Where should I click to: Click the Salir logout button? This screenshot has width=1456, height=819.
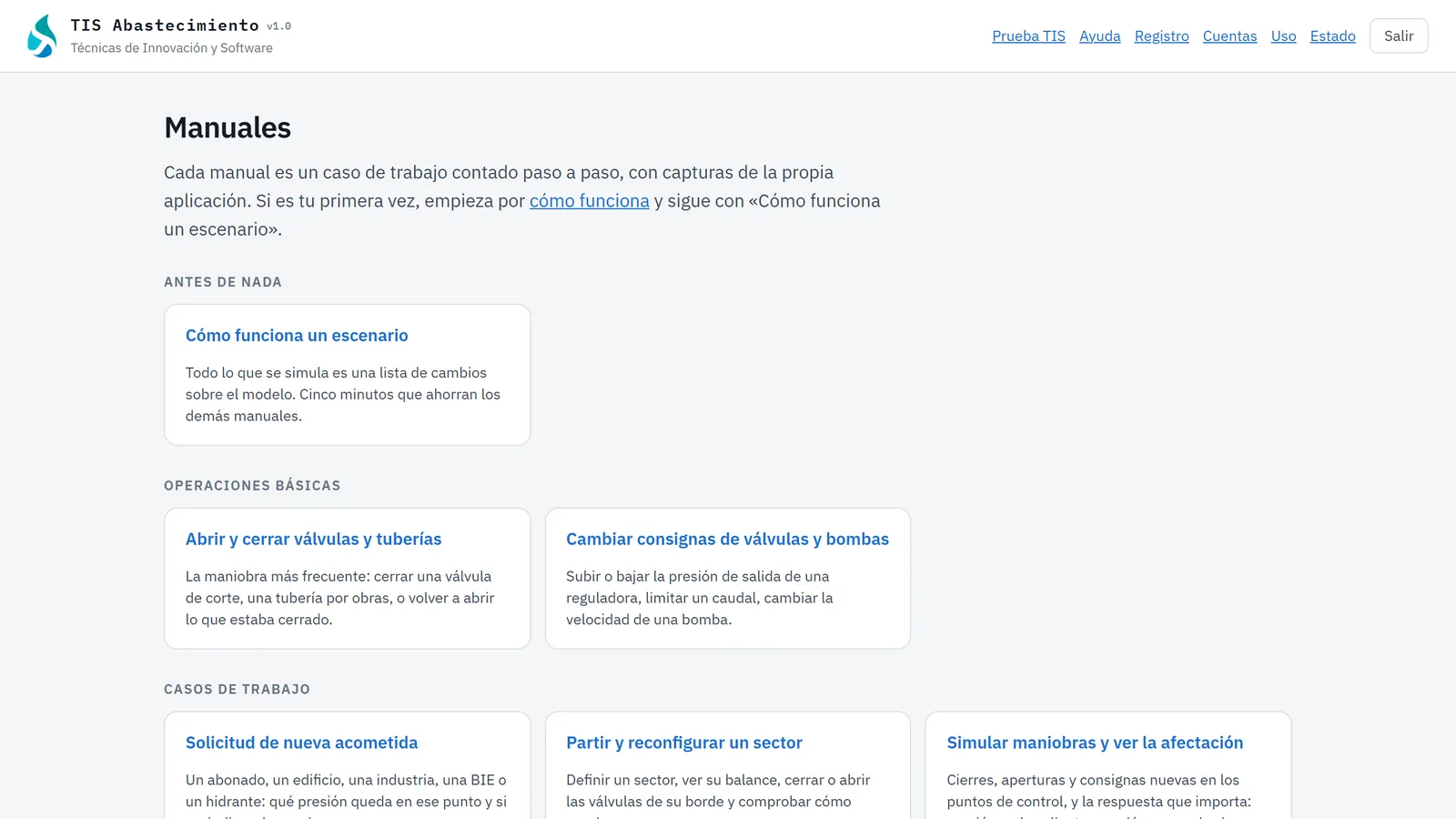point(1399,36)
